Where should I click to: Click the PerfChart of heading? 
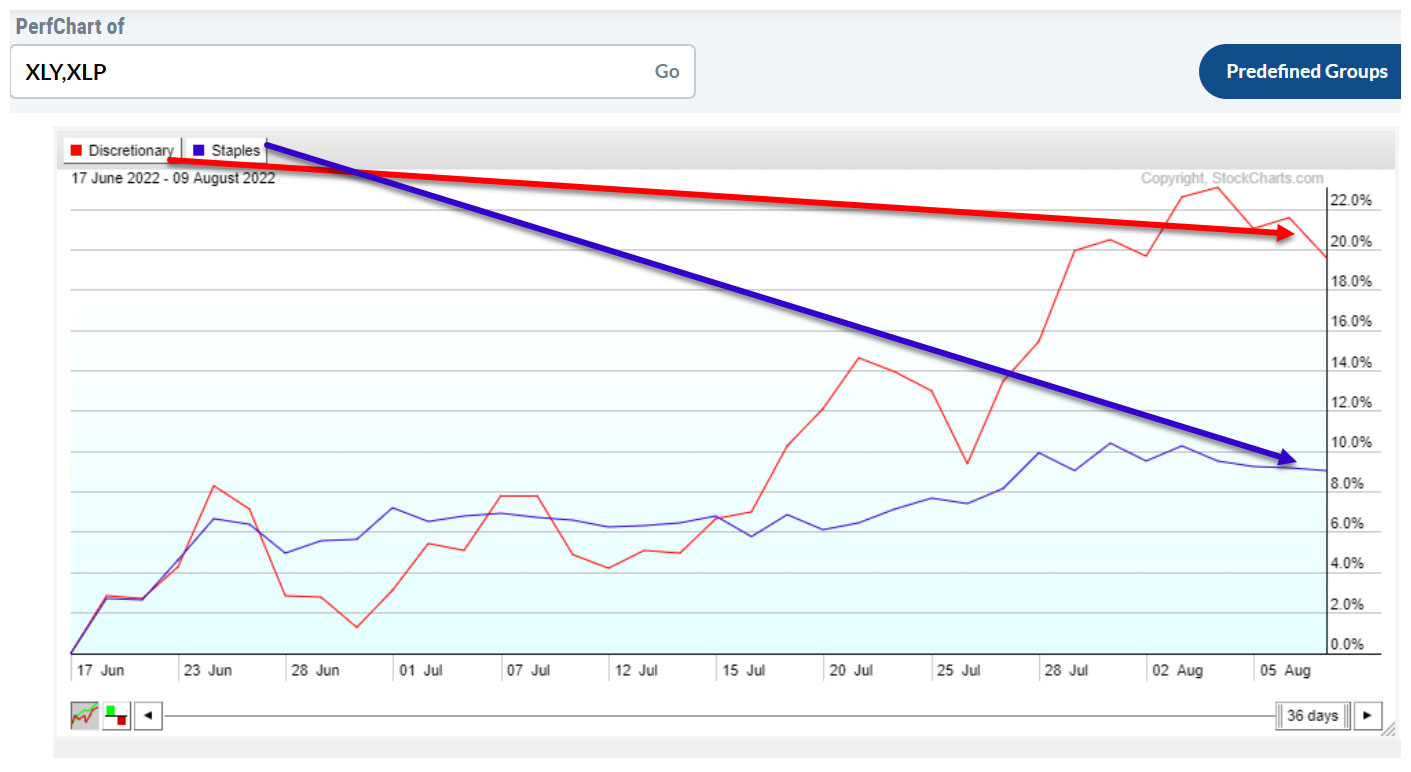point(70,25)
